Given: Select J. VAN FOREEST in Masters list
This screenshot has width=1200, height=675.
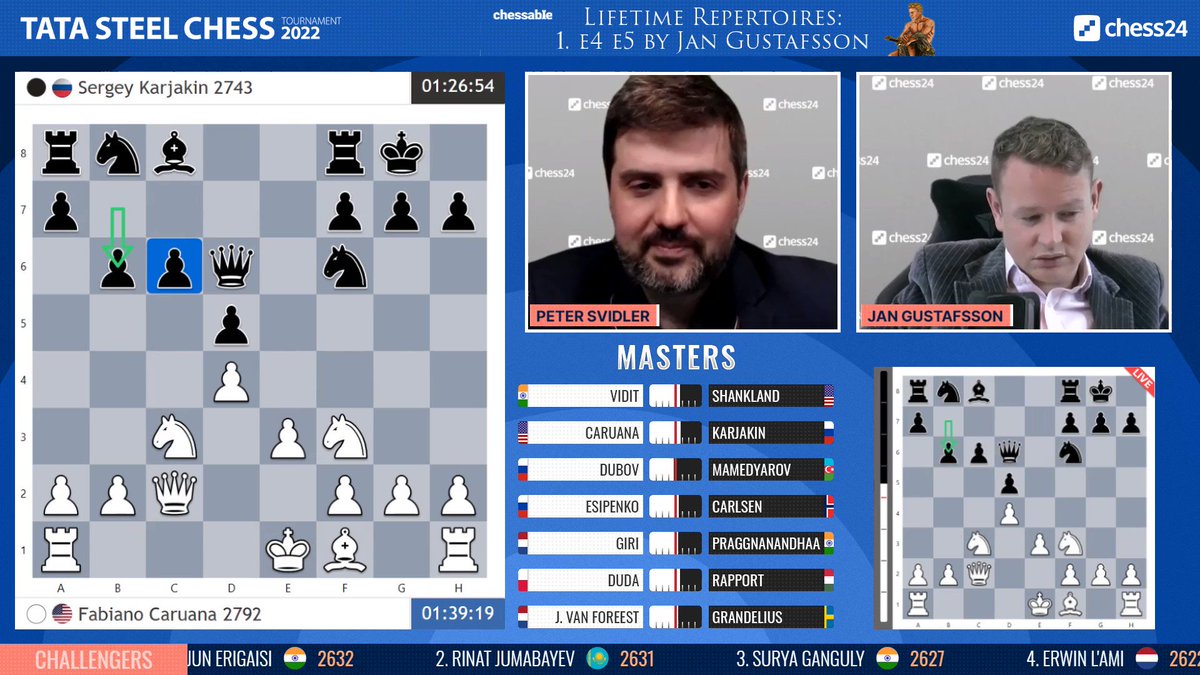Looking at the screenshot, I should 597,618.
